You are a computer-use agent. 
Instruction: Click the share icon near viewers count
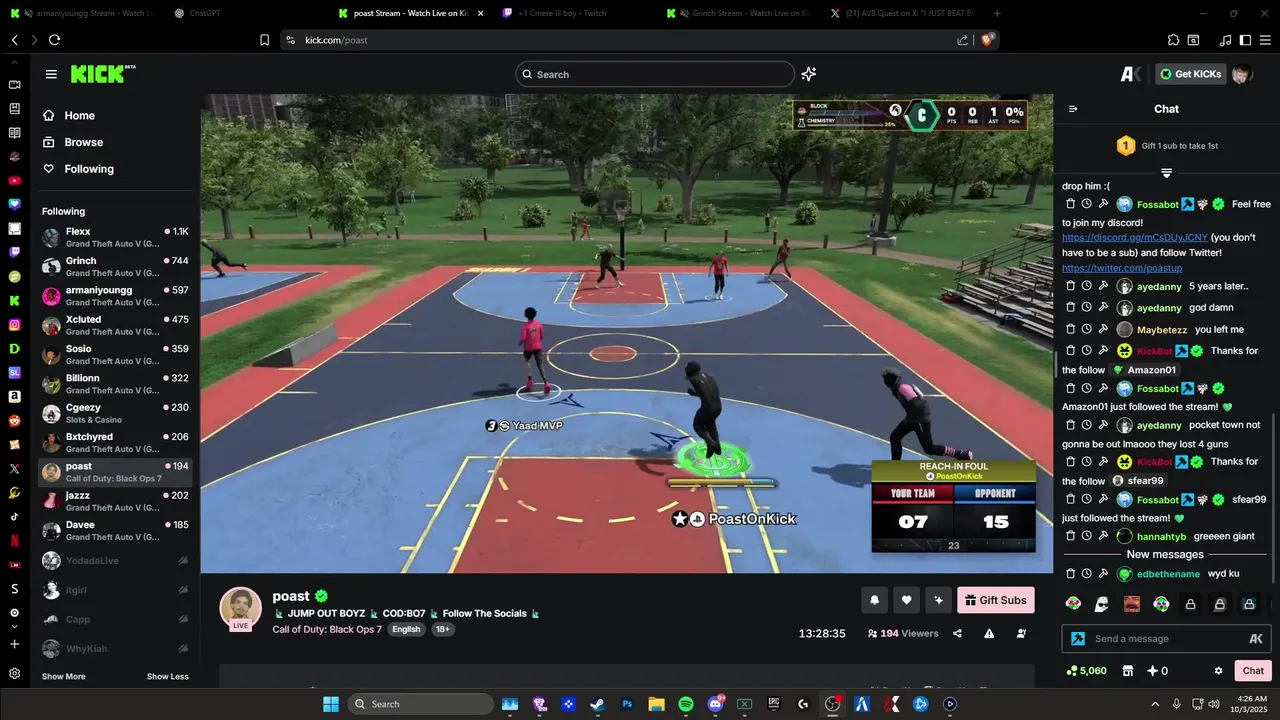click(x=957, y=633)
